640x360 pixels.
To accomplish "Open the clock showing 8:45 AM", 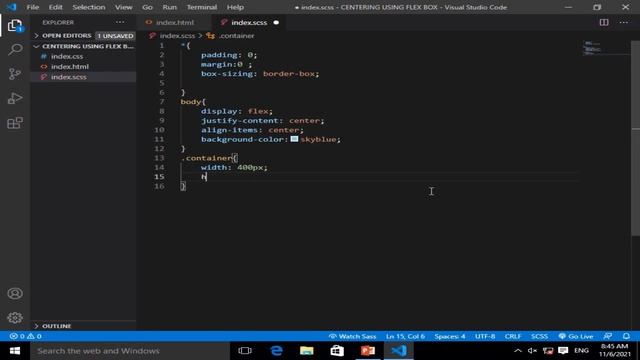I will [614, 351].
